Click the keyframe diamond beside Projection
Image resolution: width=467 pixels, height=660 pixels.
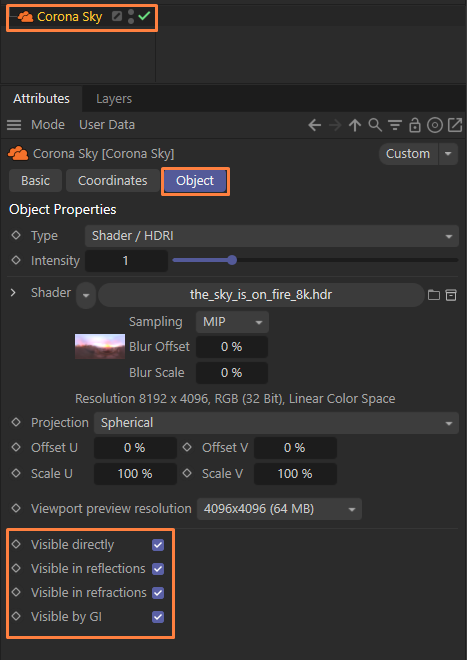pyautogui.click(x=16, y=422)
